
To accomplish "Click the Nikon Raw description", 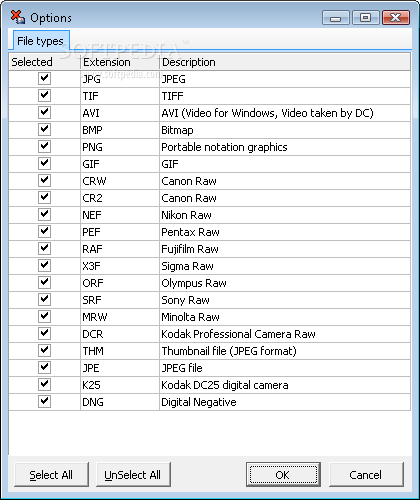I will coord(186,215).
